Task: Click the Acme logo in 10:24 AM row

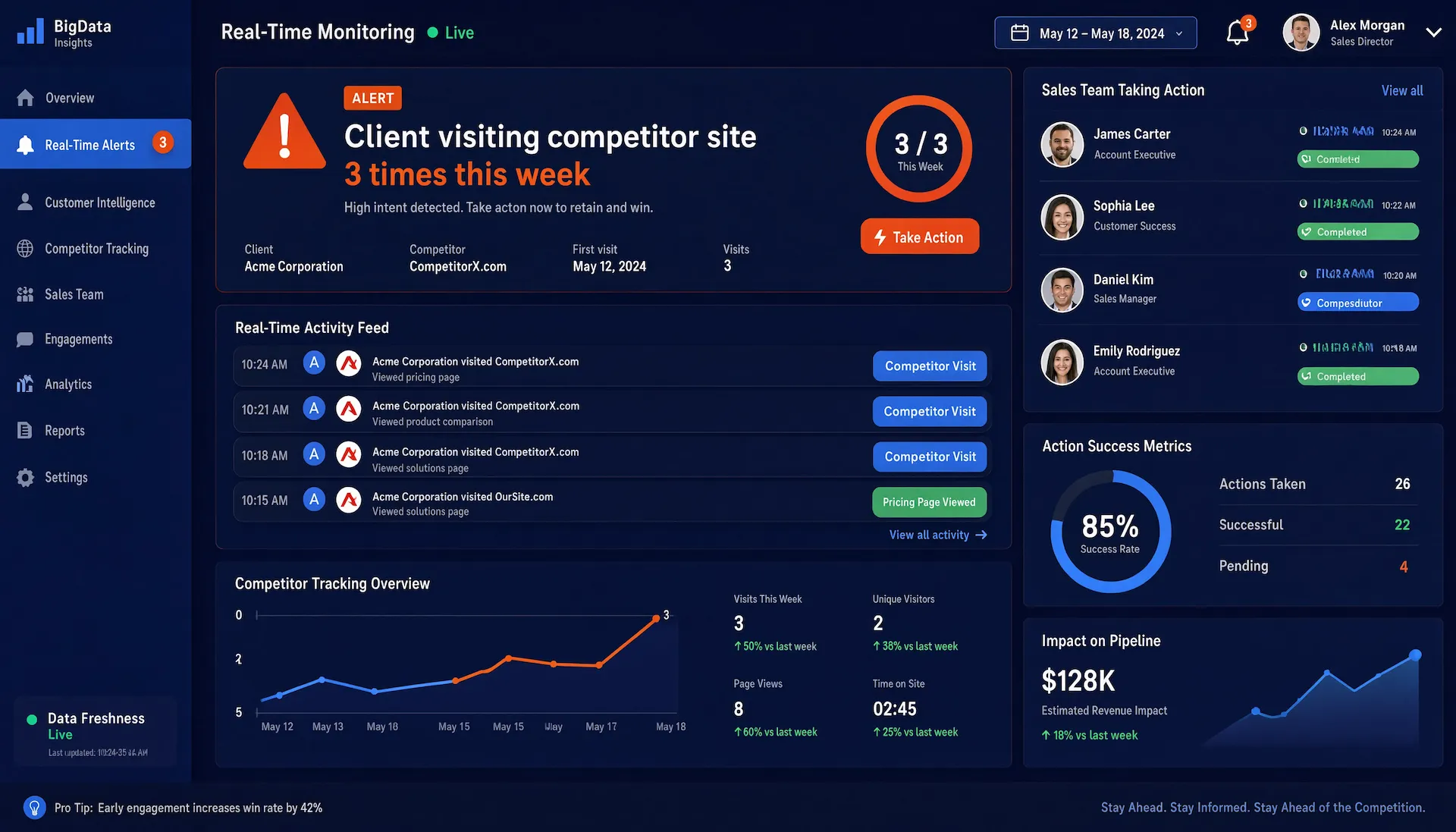Action: pyautogui.click(x=349, y=364)
